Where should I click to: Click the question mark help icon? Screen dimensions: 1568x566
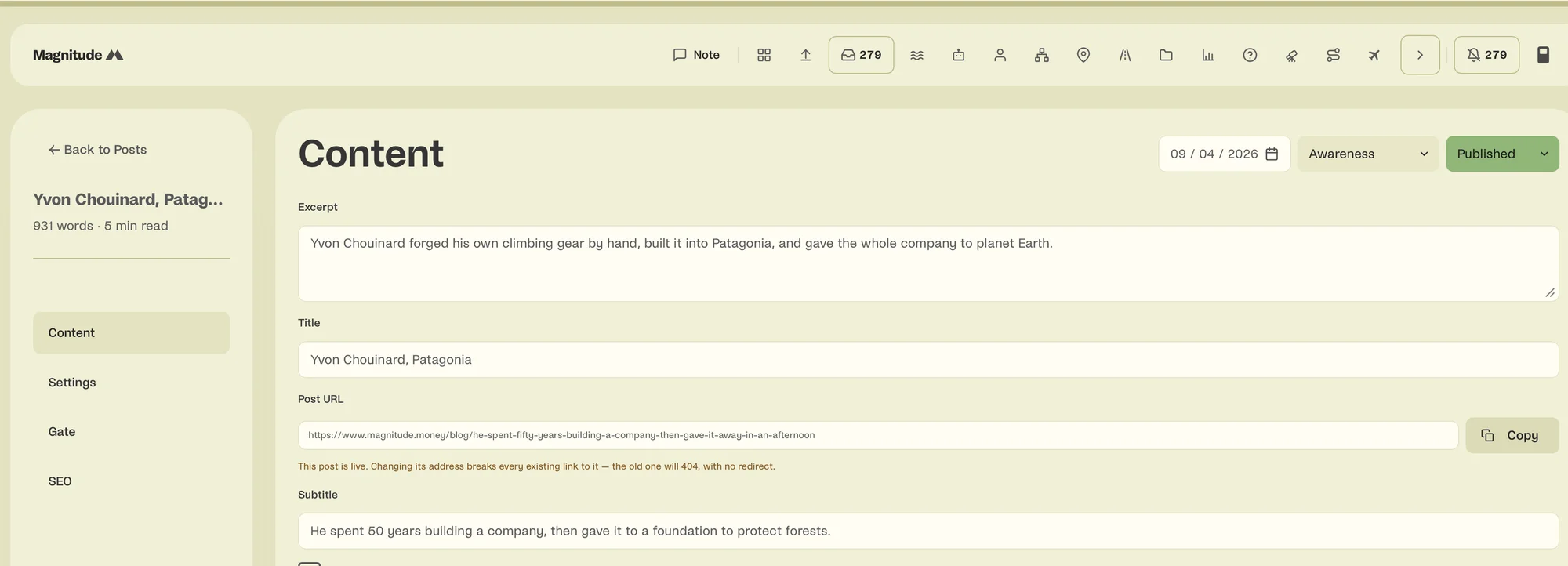pyautogui.click(x=1250, y=55)
